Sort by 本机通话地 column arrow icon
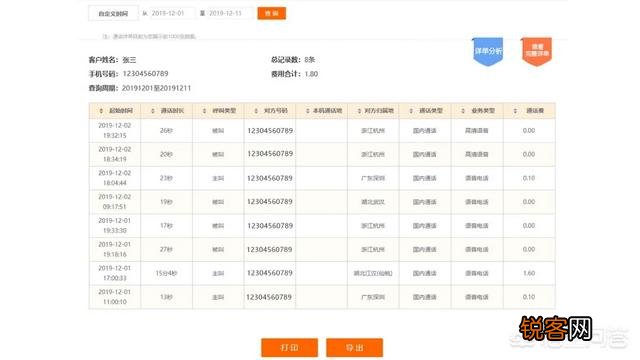The width and height of the screenshot is (640, 360). (308, 111)
